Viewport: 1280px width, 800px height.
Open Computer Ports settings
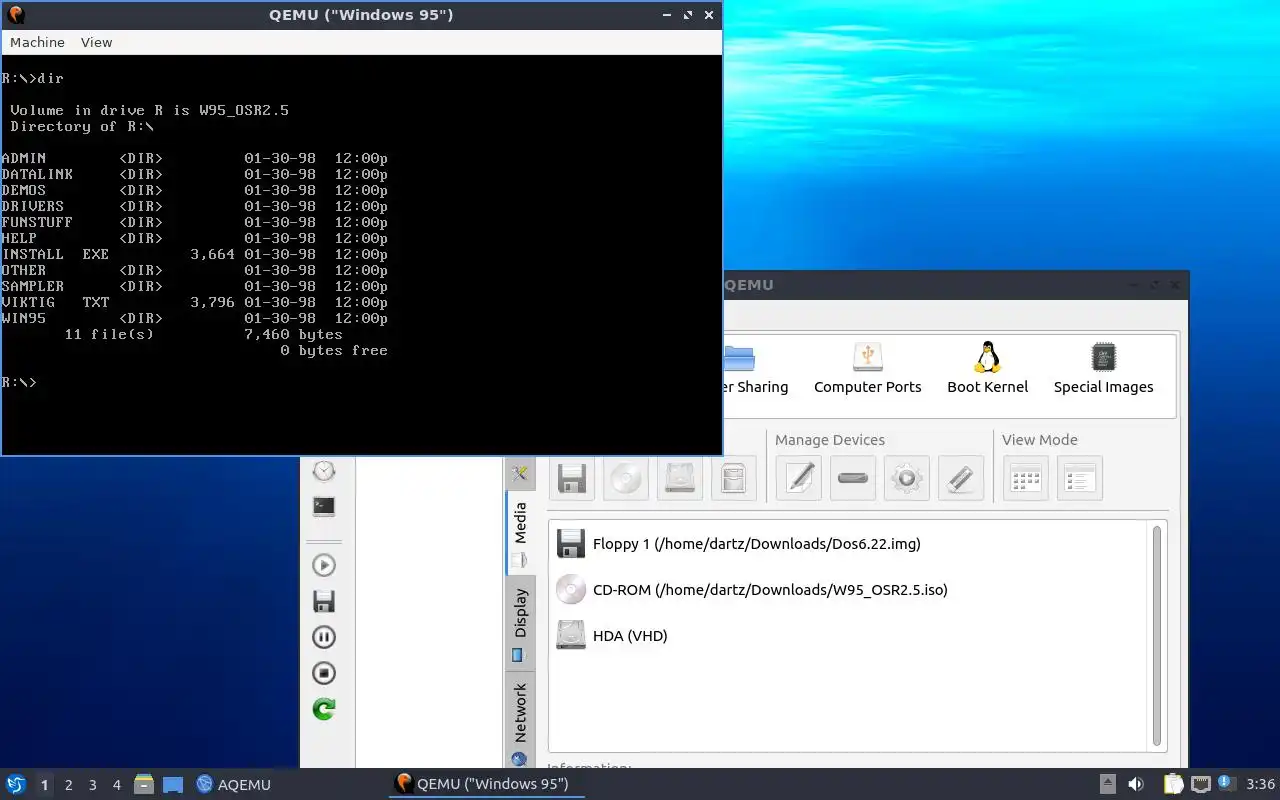(867, 369)
